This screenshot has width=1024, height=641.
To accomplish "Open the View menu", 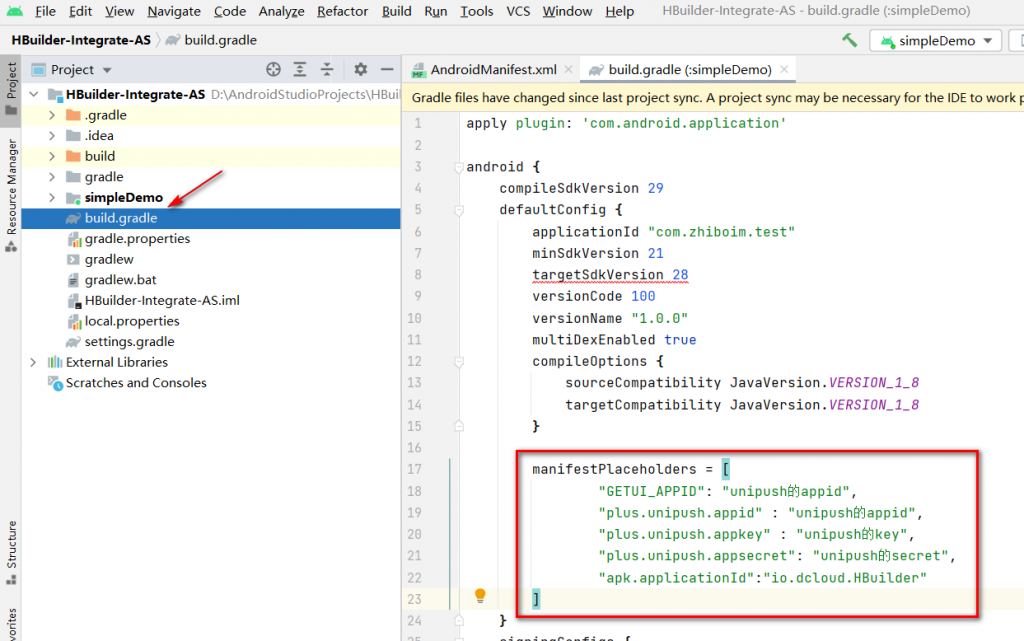I will [120, 11].
